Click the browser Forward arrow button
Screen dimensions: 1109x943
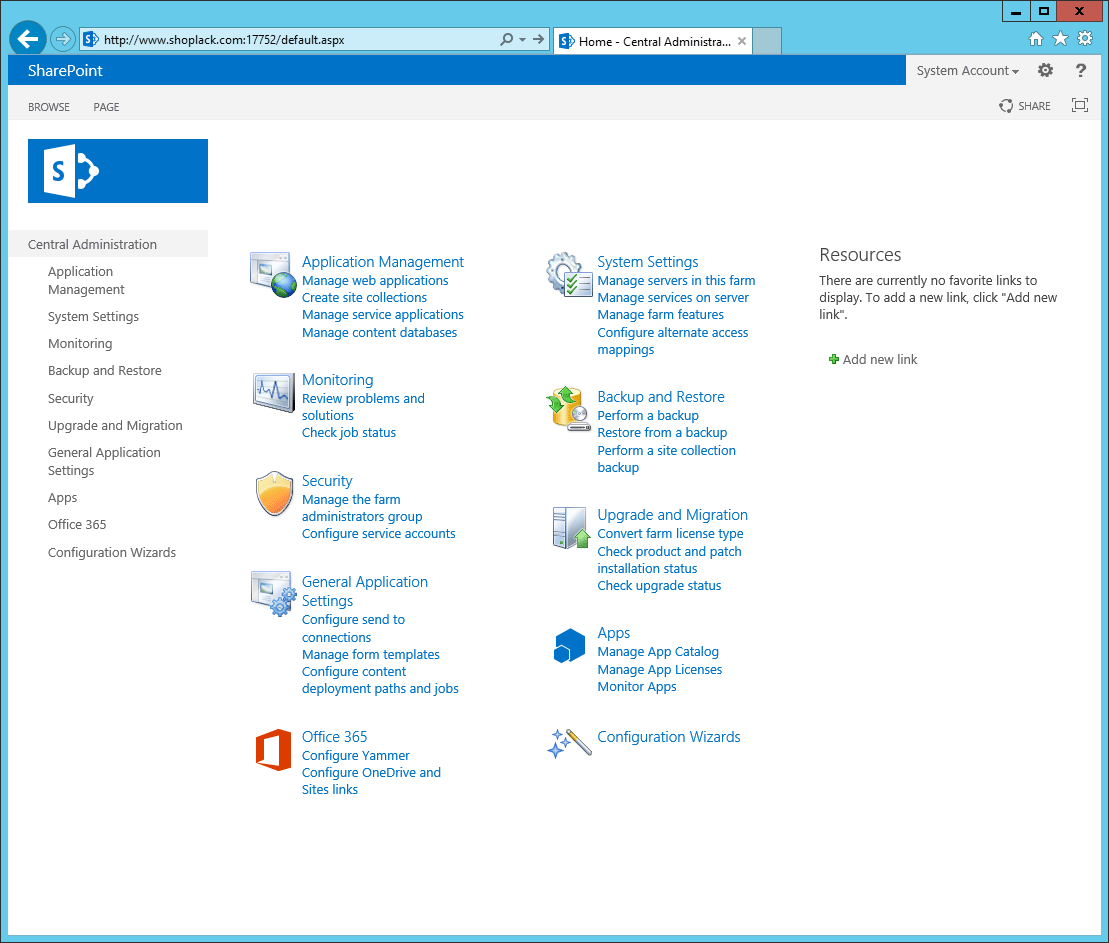pos(63,39)
